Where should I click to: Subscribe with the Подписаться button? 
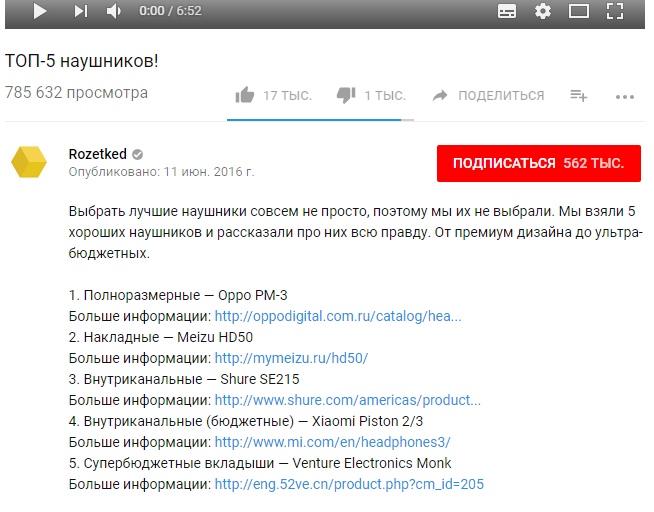tap(538, 163)
